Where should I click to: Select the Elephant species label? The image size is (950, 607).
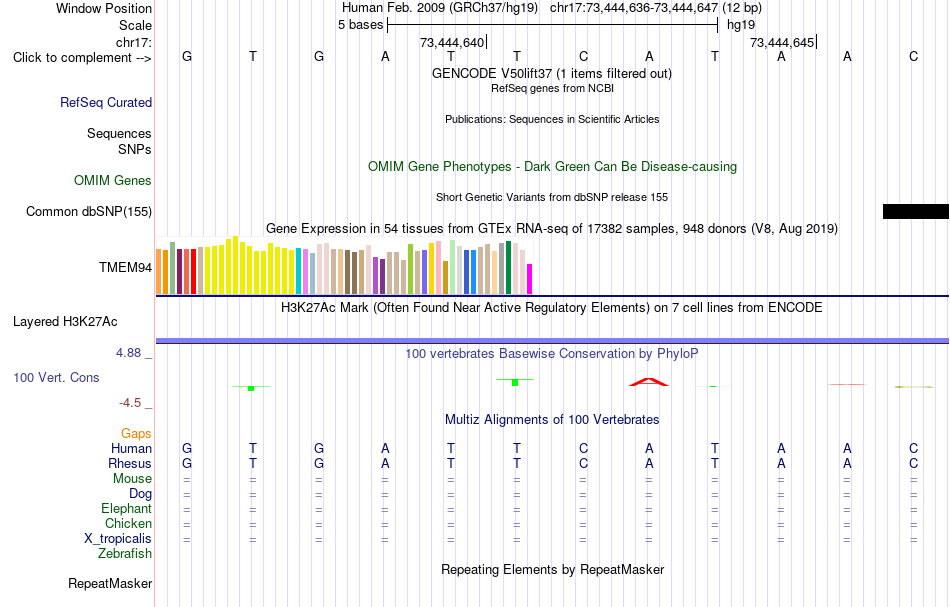126,509
